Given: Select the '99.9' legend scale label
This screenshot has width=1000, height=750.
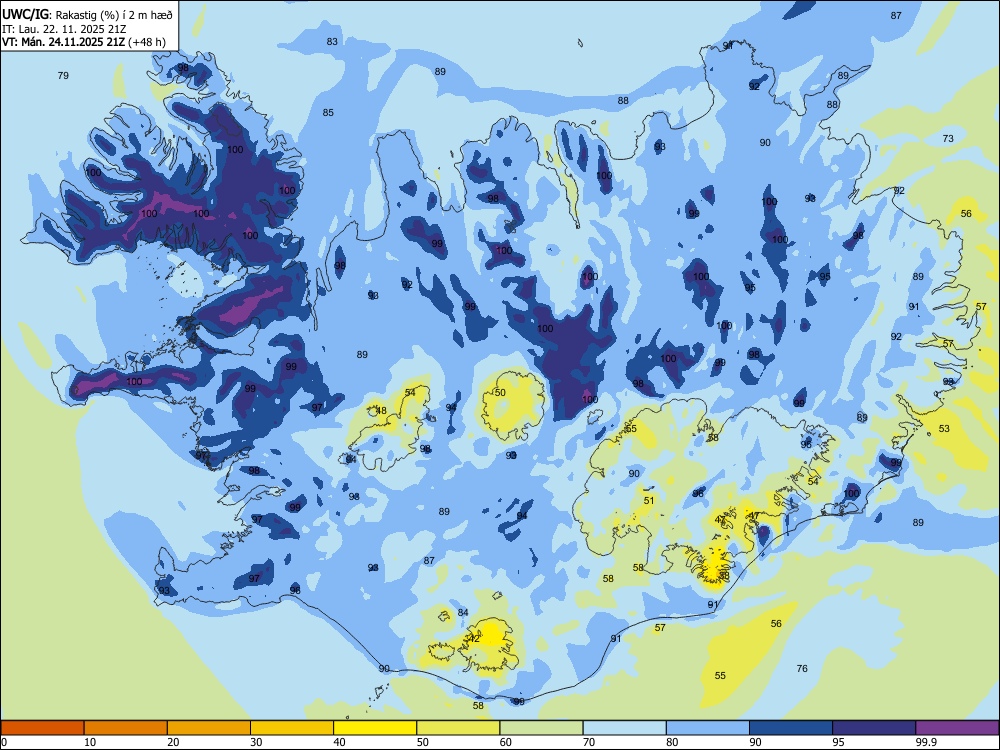Looking at the screenshot, I should click(x=925, y=742).
